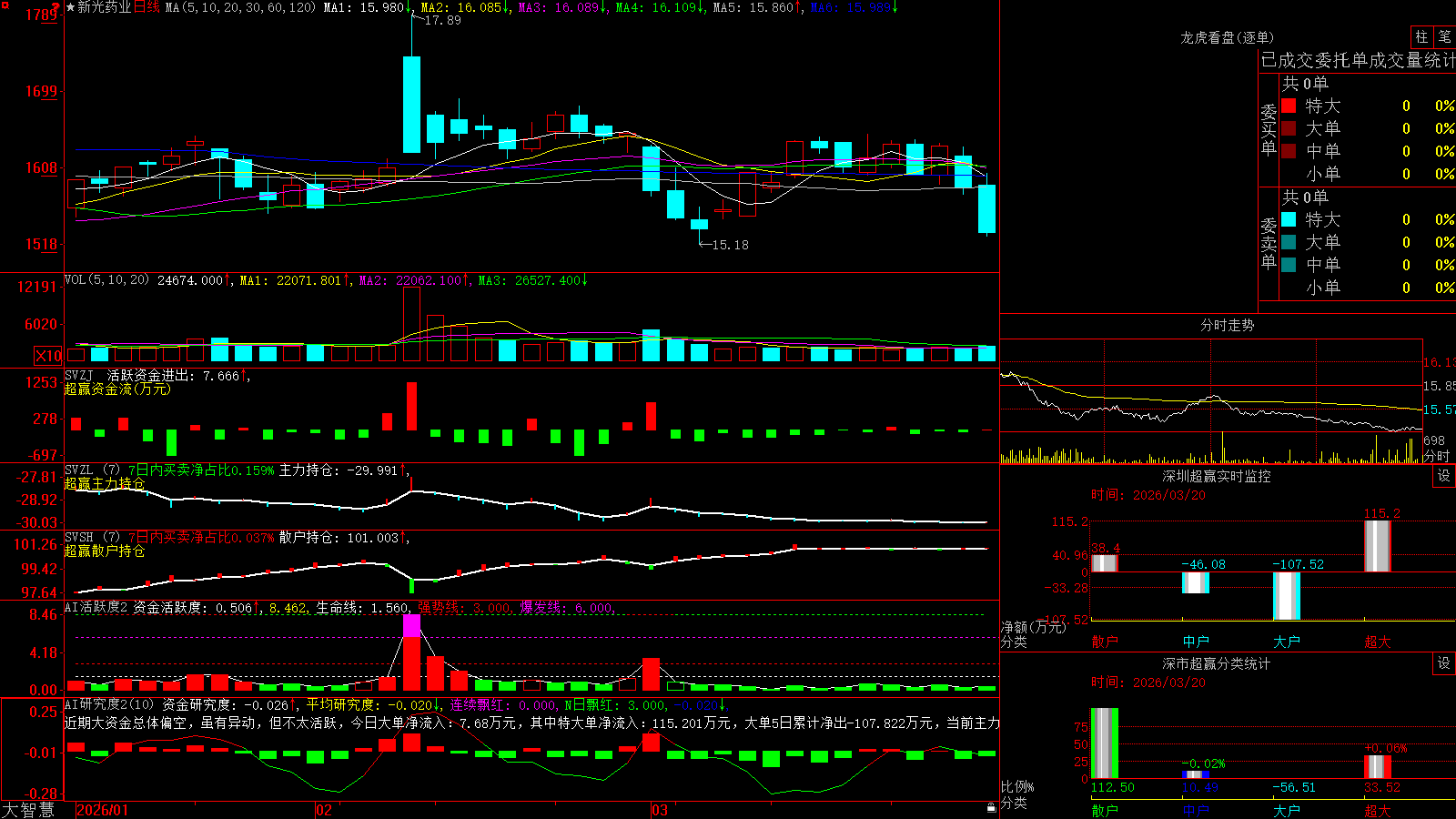
Task: Click the 03 month marker on timeline
Action: pyautogui.click(x=660, y=810)
